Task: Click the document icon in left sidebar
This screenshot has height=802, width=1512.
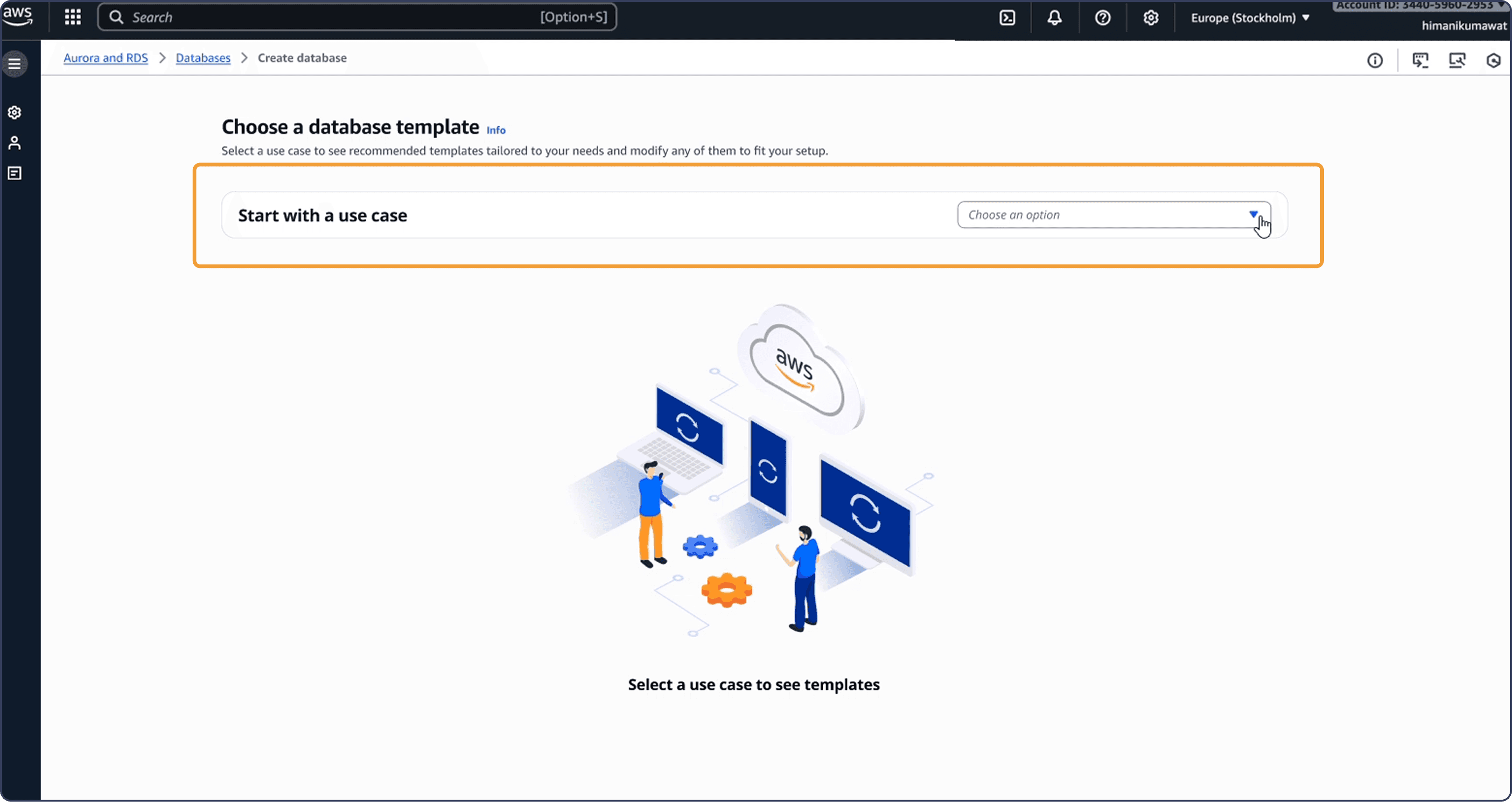Action: point(14,173)
